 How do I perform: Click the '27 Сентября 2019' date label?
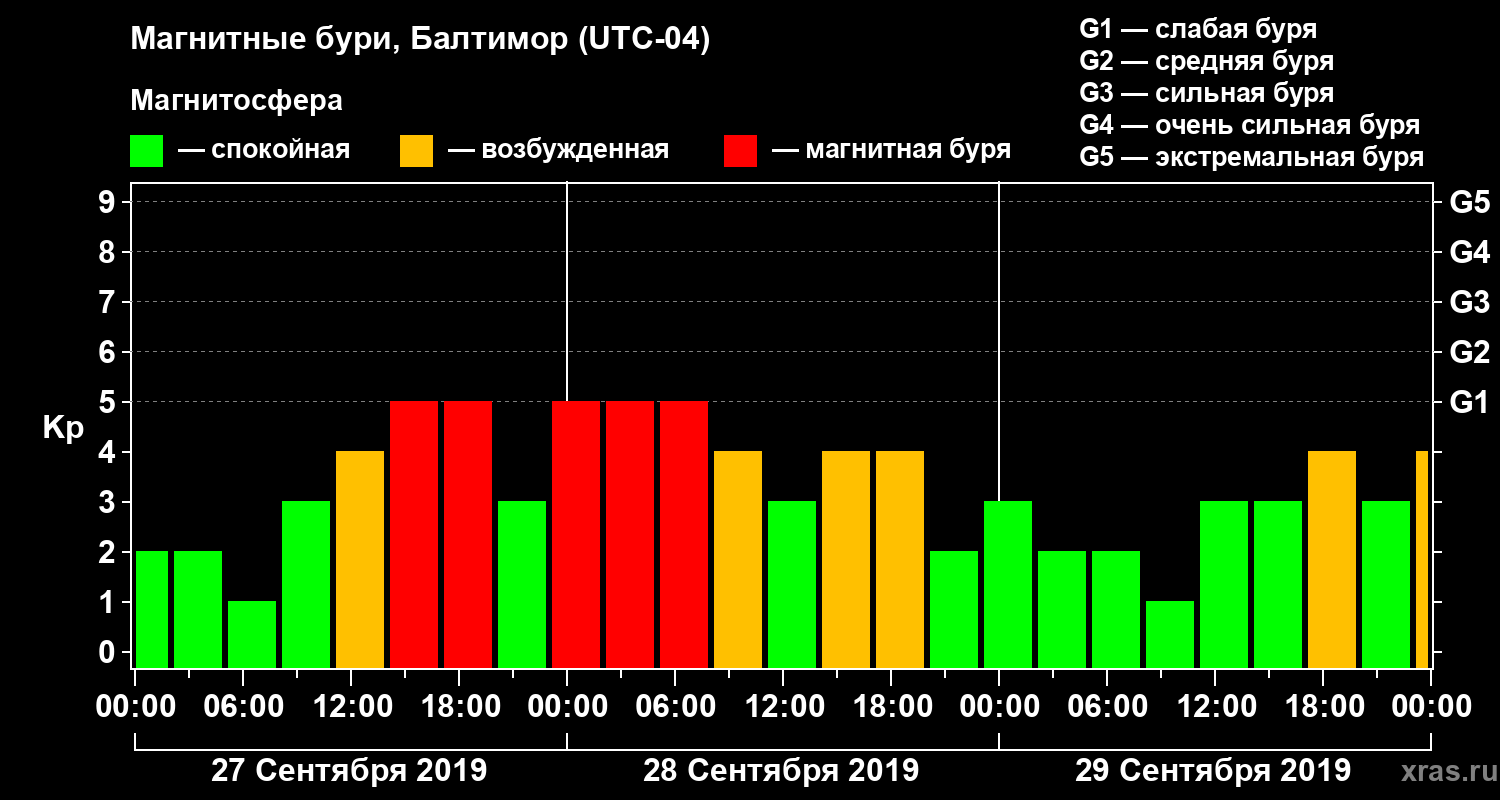click(x=349, y=771)
